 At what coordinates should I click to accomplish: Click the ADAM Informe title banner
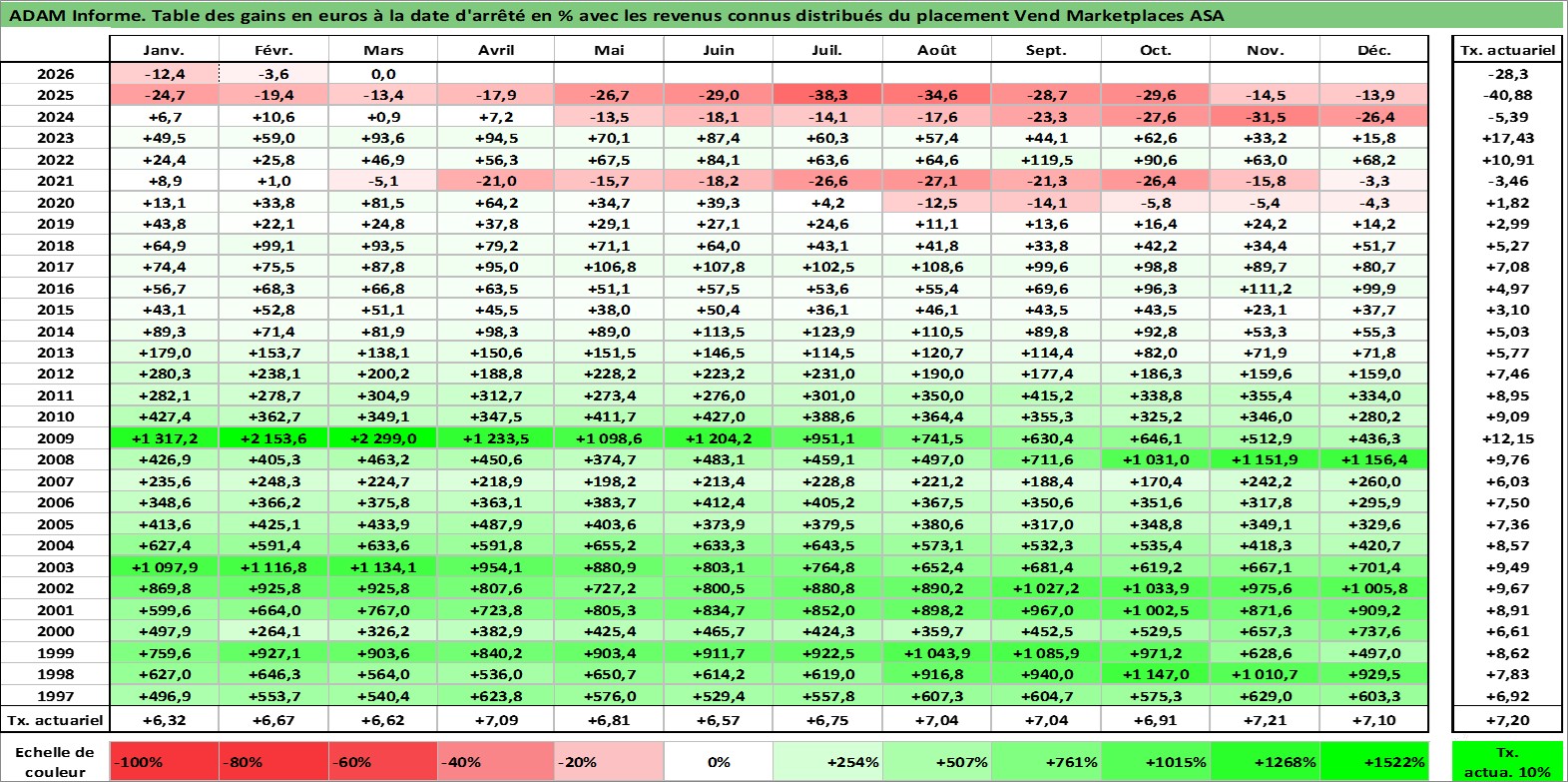tap(783, 15)
